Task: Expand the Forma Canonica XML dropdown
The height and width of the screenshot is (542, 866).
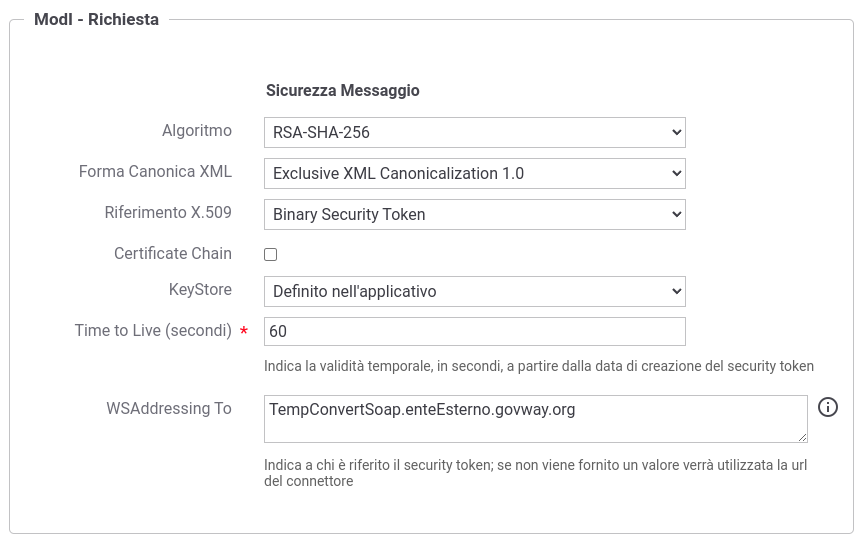Action: [474, 173]
